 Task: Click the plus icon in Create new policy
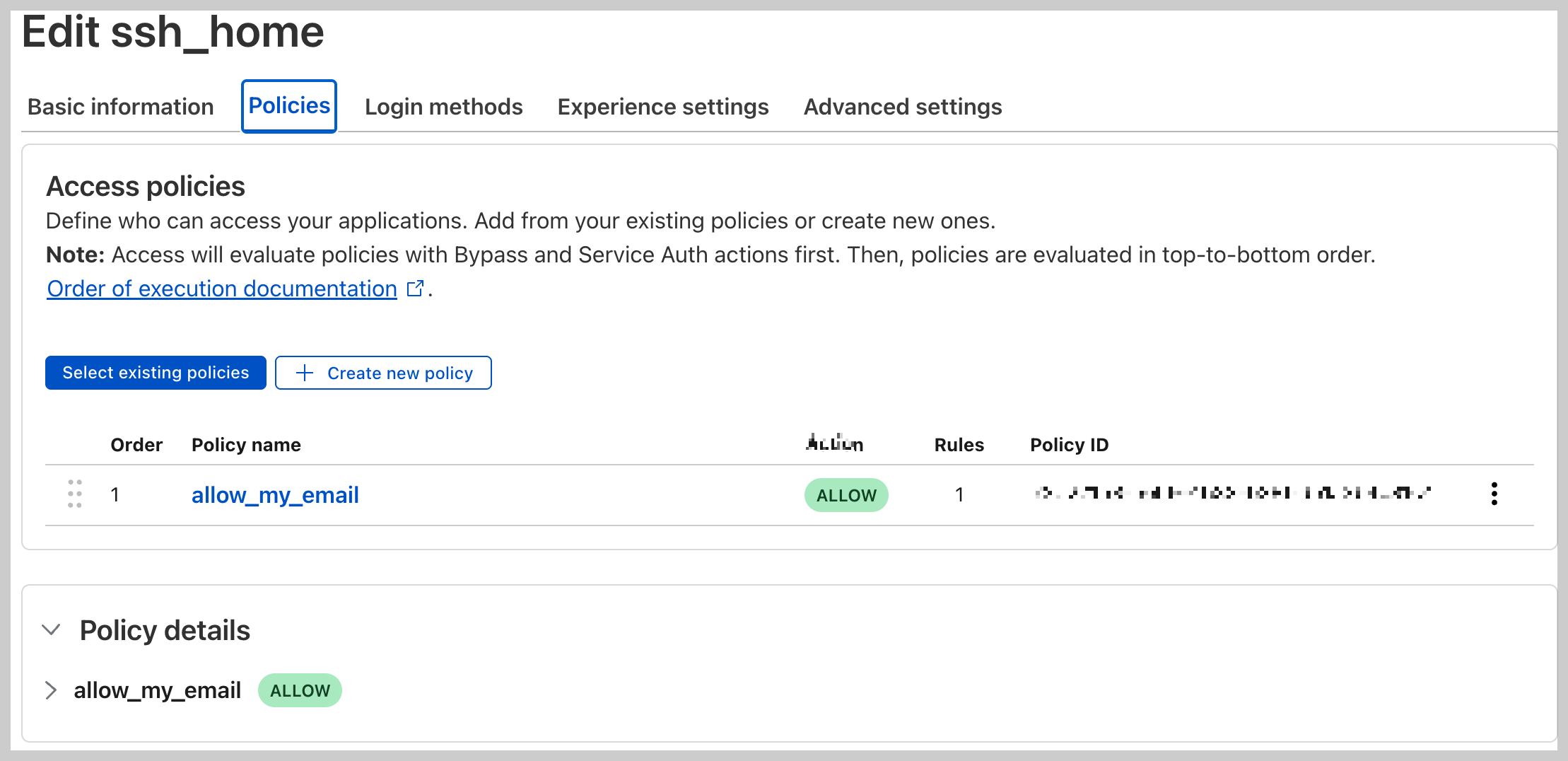304,373
